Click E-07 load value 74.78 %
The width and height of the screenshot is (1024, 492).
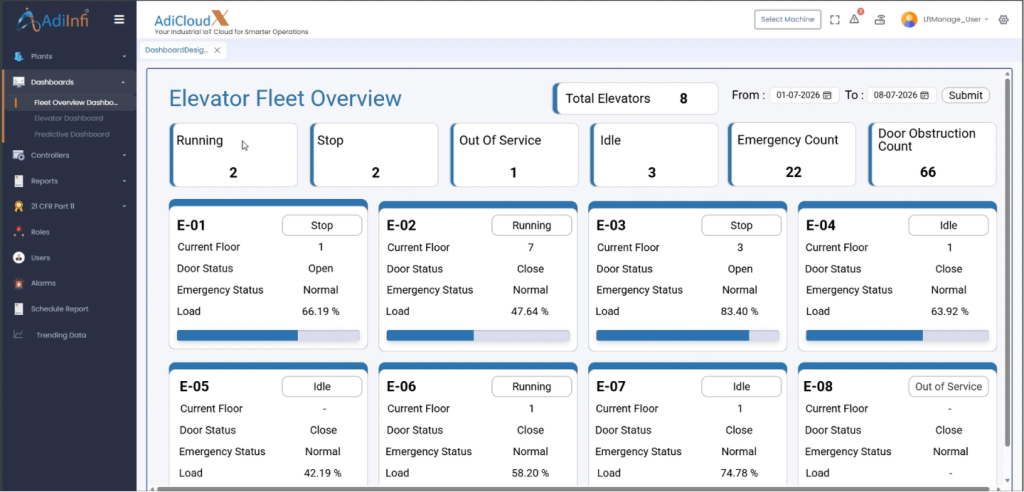click(739, 473)
